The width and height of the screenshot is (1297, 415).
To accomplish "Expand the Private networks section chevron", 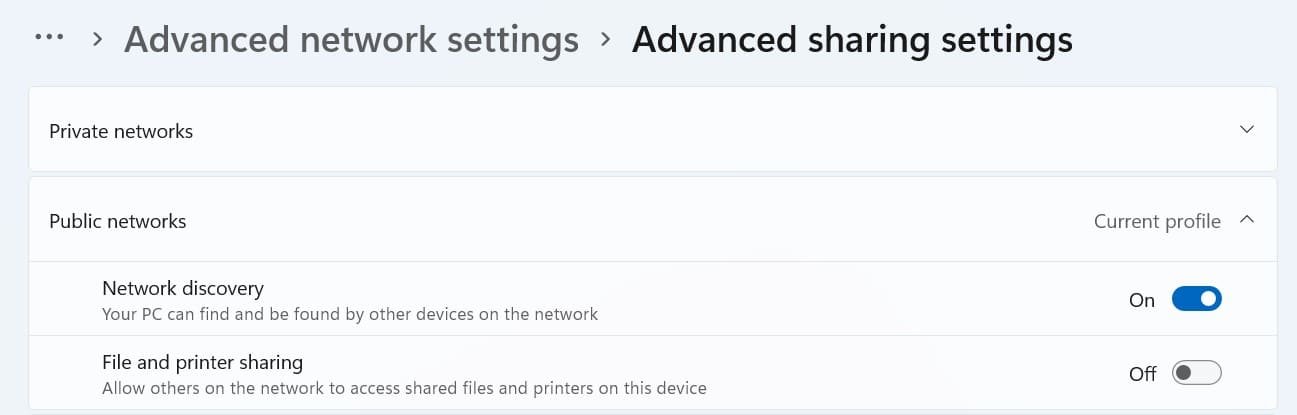I will pos(1246,130).
